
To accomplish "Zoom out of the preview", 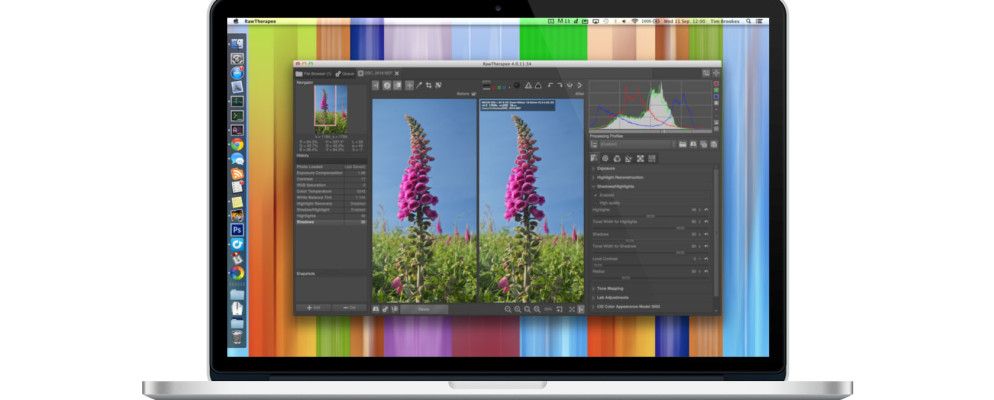I will click(x=508, y=309).
